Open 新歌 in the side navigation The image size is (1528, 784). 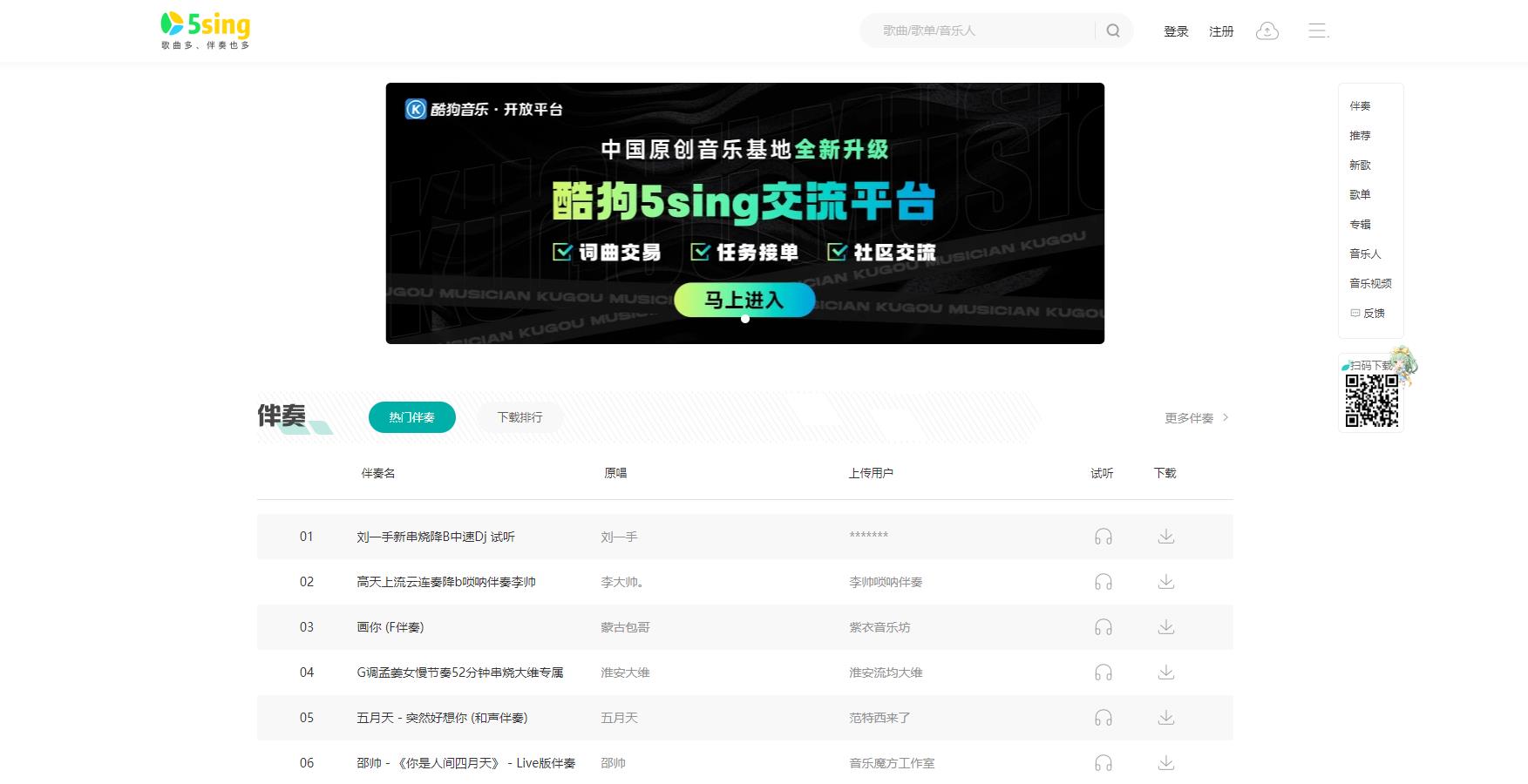[1360, 166]
